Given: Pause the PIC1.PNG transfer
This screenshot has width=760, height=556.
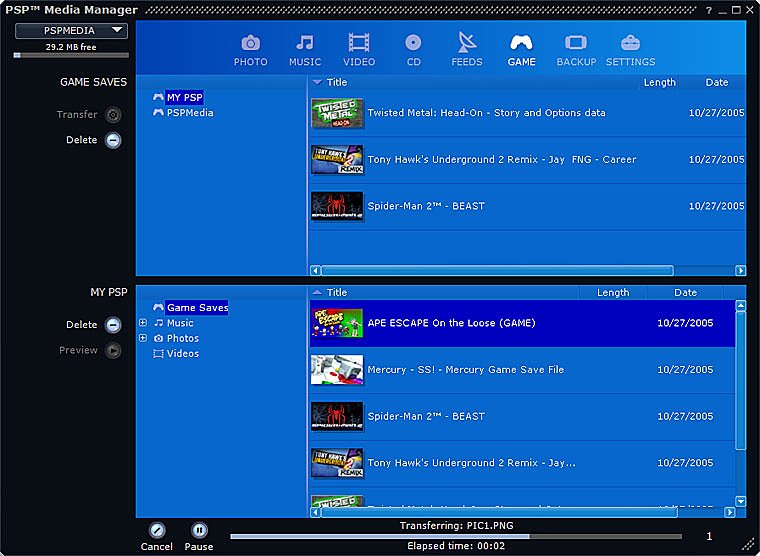Looking at the screenshot, I should click(x=199, y=530).
